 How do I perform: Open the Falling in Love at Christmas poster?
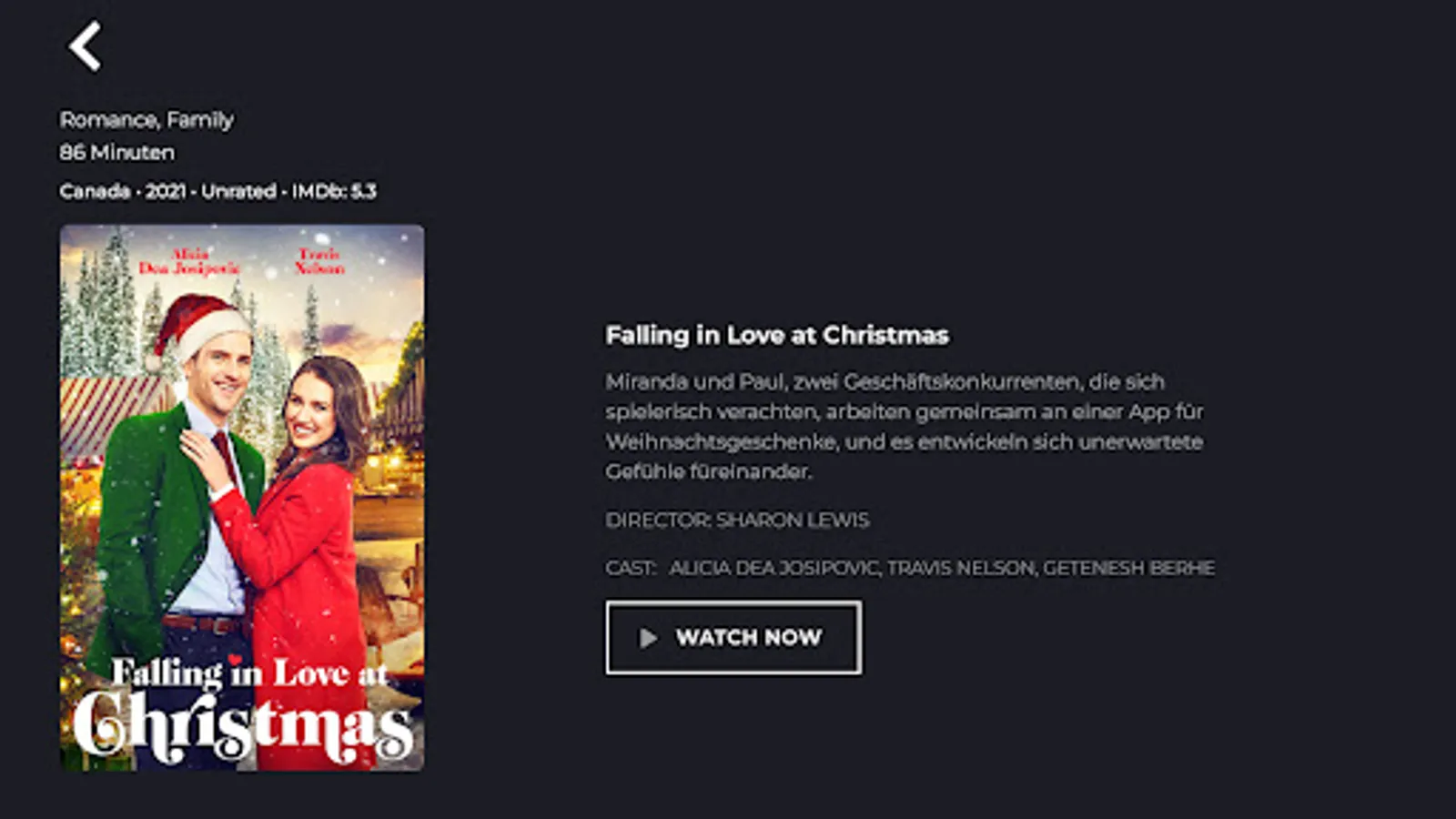click(242, 498)
